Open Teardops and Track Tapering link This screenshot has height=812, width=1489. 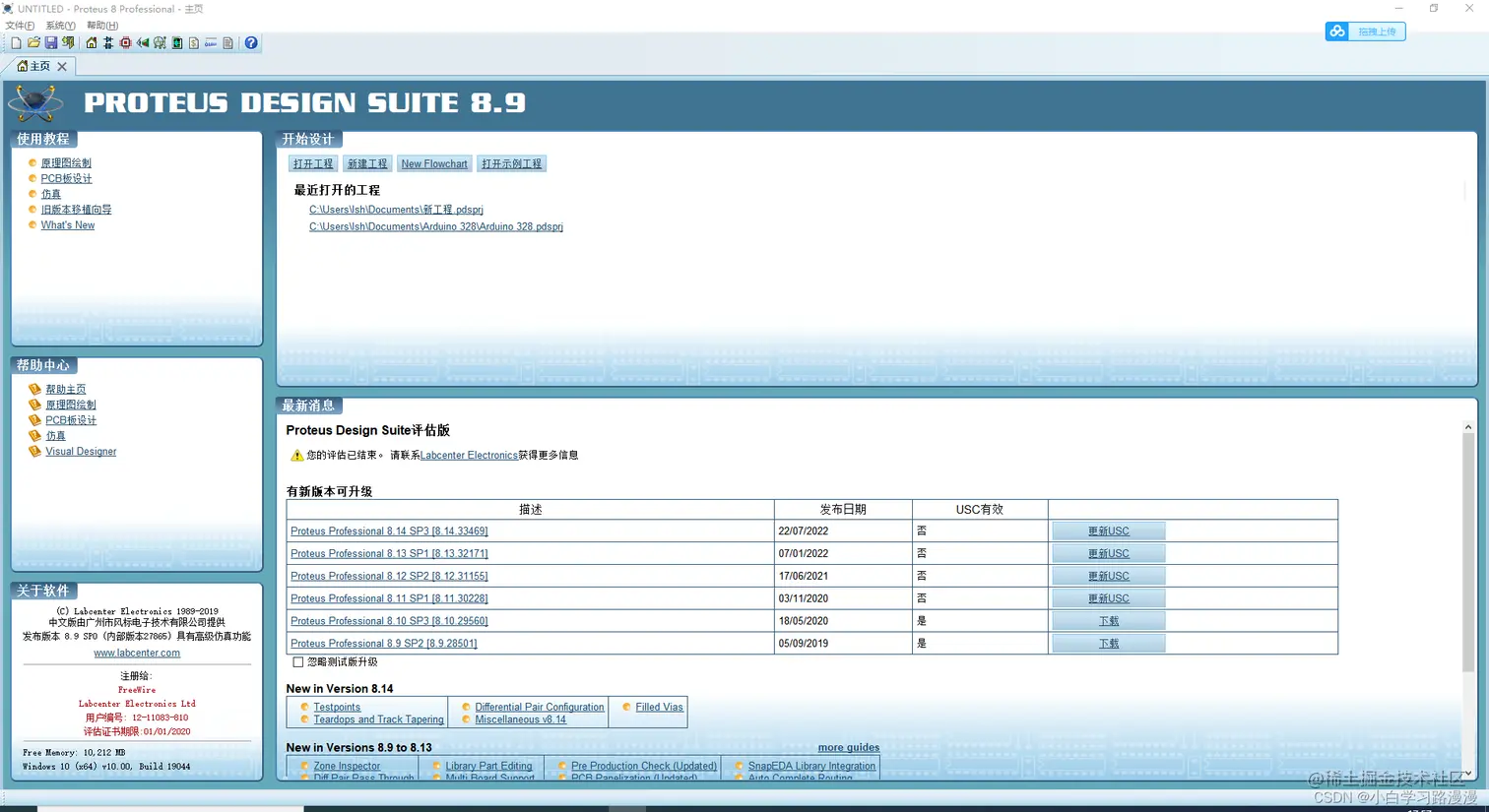coord(378,719)
